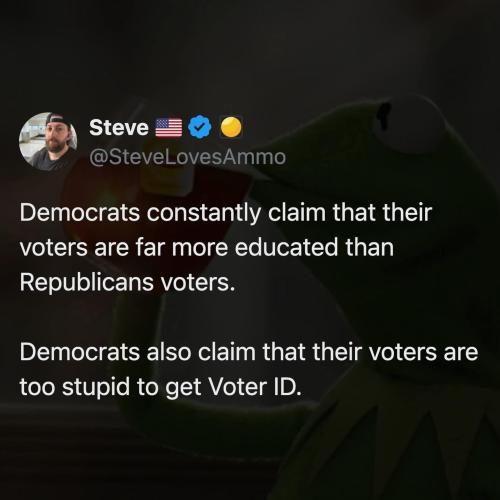Image resolution: width=500 pixels, height=500 pixels.
Task: Click the American flag emoji beside Steve
Action: pos(169,128)
